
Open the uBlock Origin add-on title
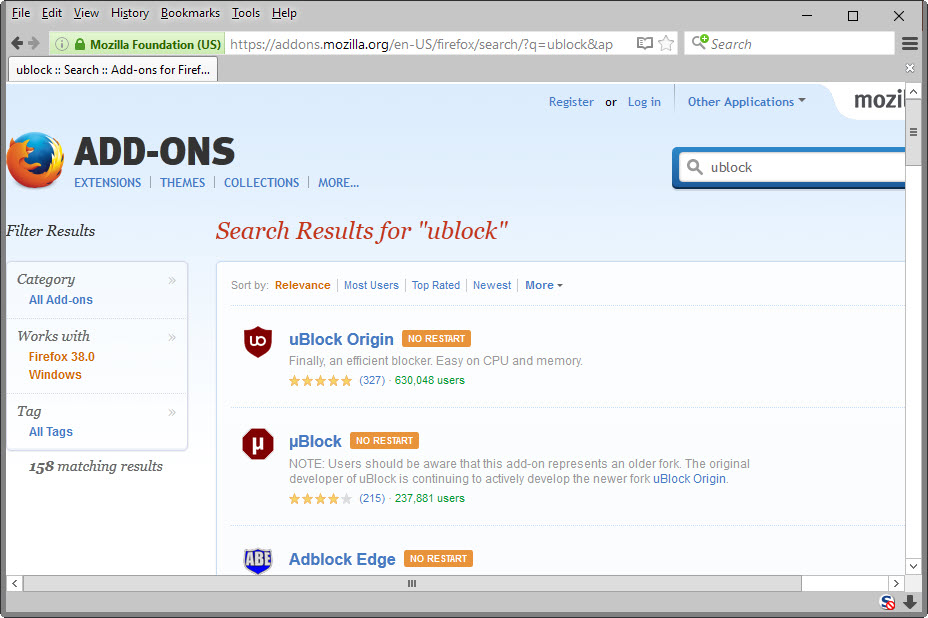click(341, 339)
